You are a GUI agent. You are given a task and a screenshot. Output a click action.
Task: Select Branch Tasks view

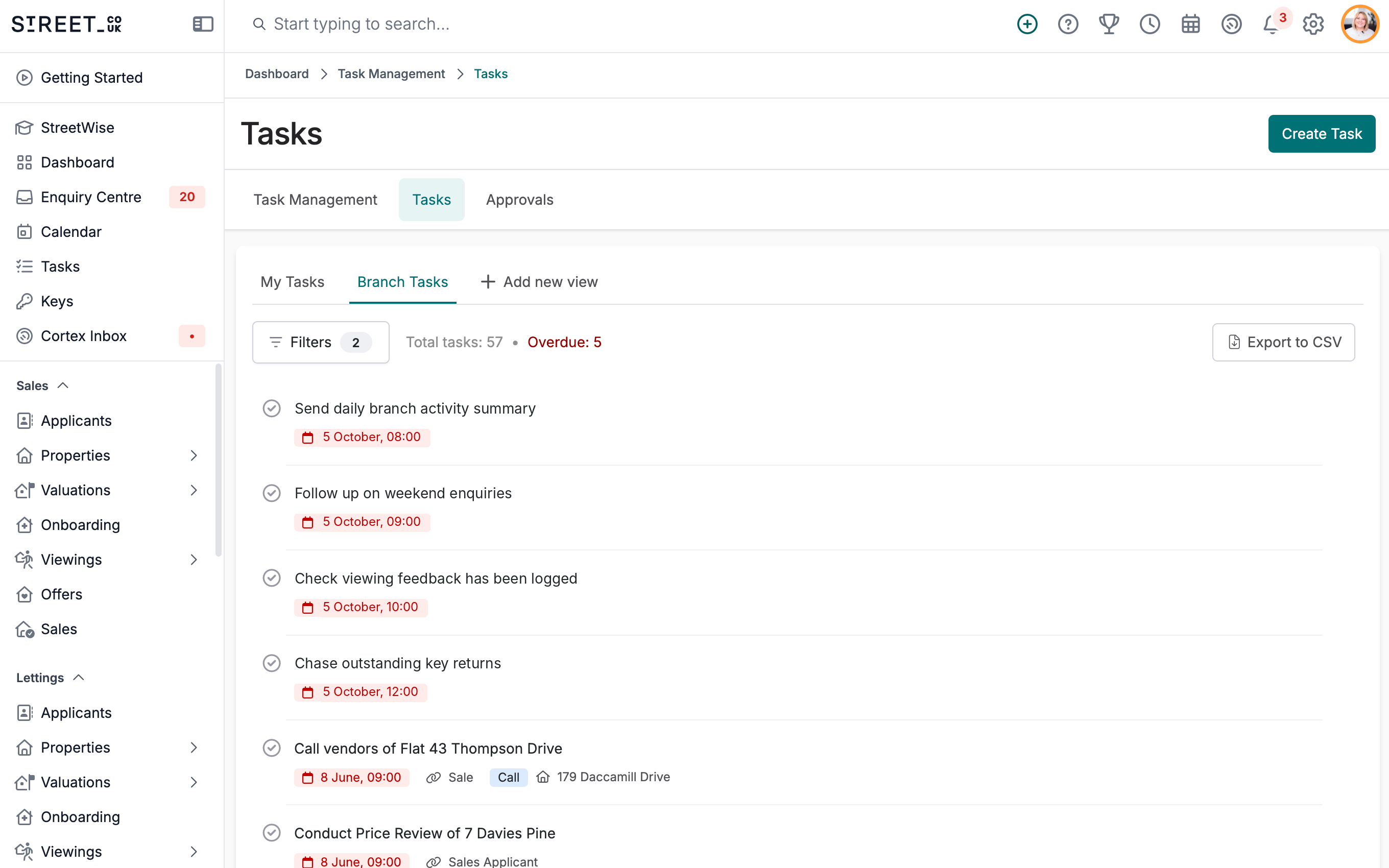point(402,282)
